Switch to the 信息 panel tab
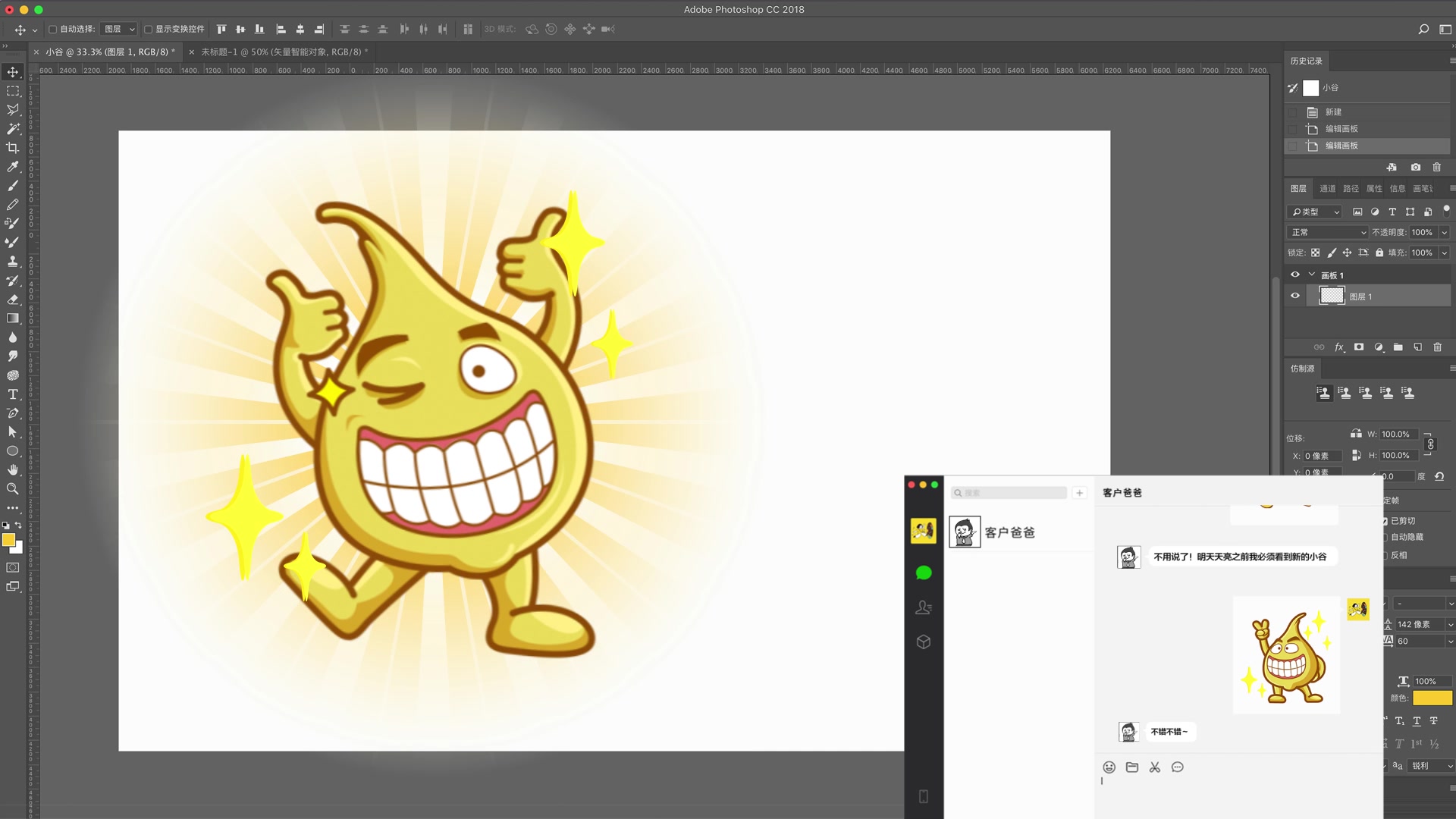The image size is (1456, 819). click(x=1398, y=189)
